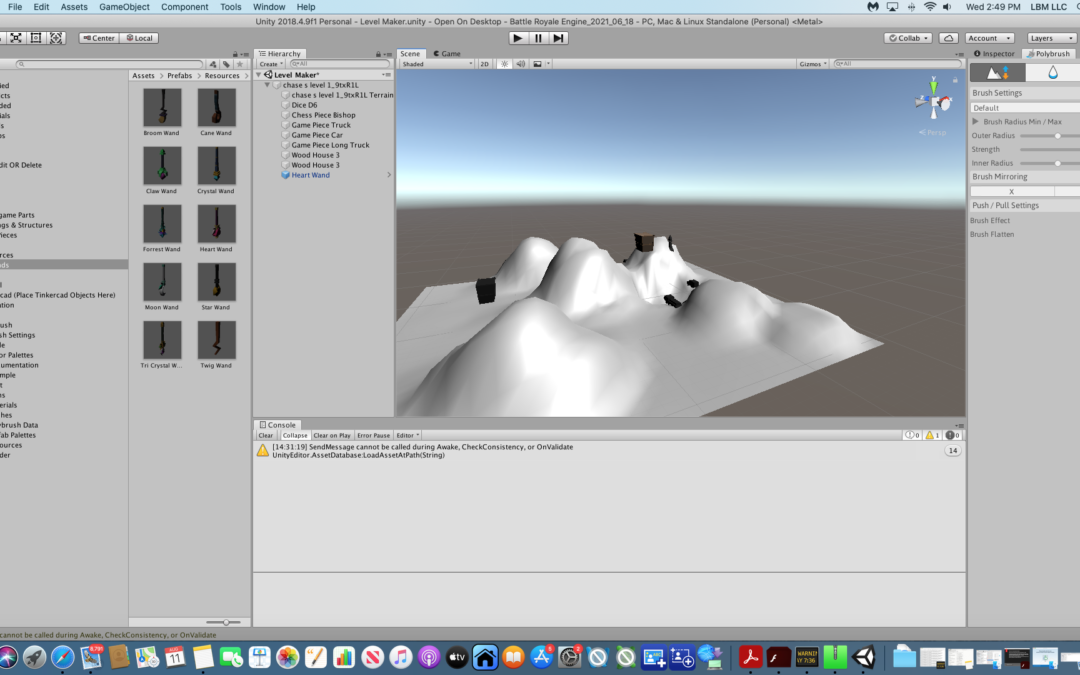Select the combined Transform tool icon
This screenshot has width=1080, height=675.
point(56,38)
